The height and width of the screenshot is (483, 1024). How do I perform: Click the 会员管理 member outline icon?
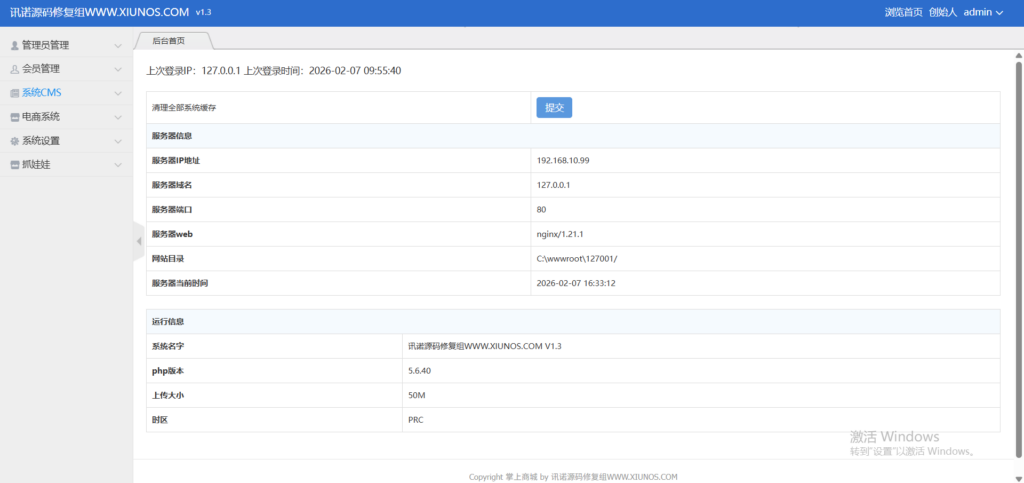(14, 69)
